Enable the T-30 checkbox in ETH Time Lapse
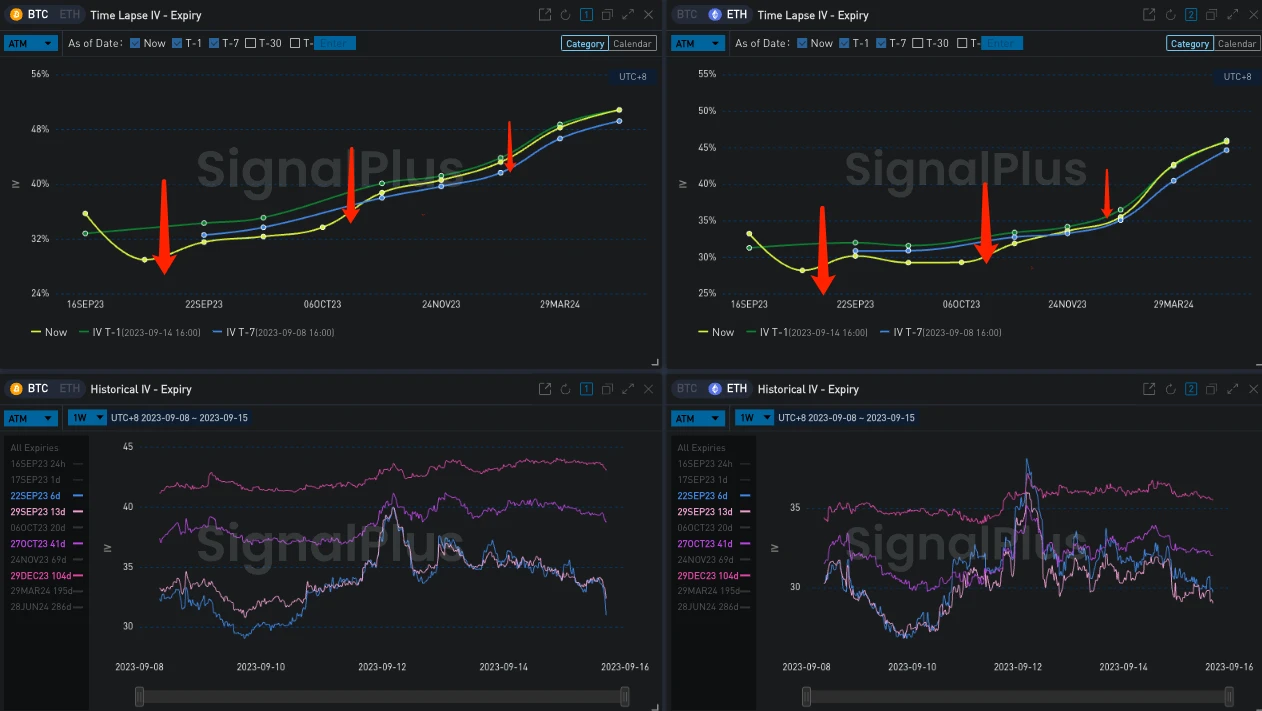Viewport: 1262px width, 711px height. 917,43
